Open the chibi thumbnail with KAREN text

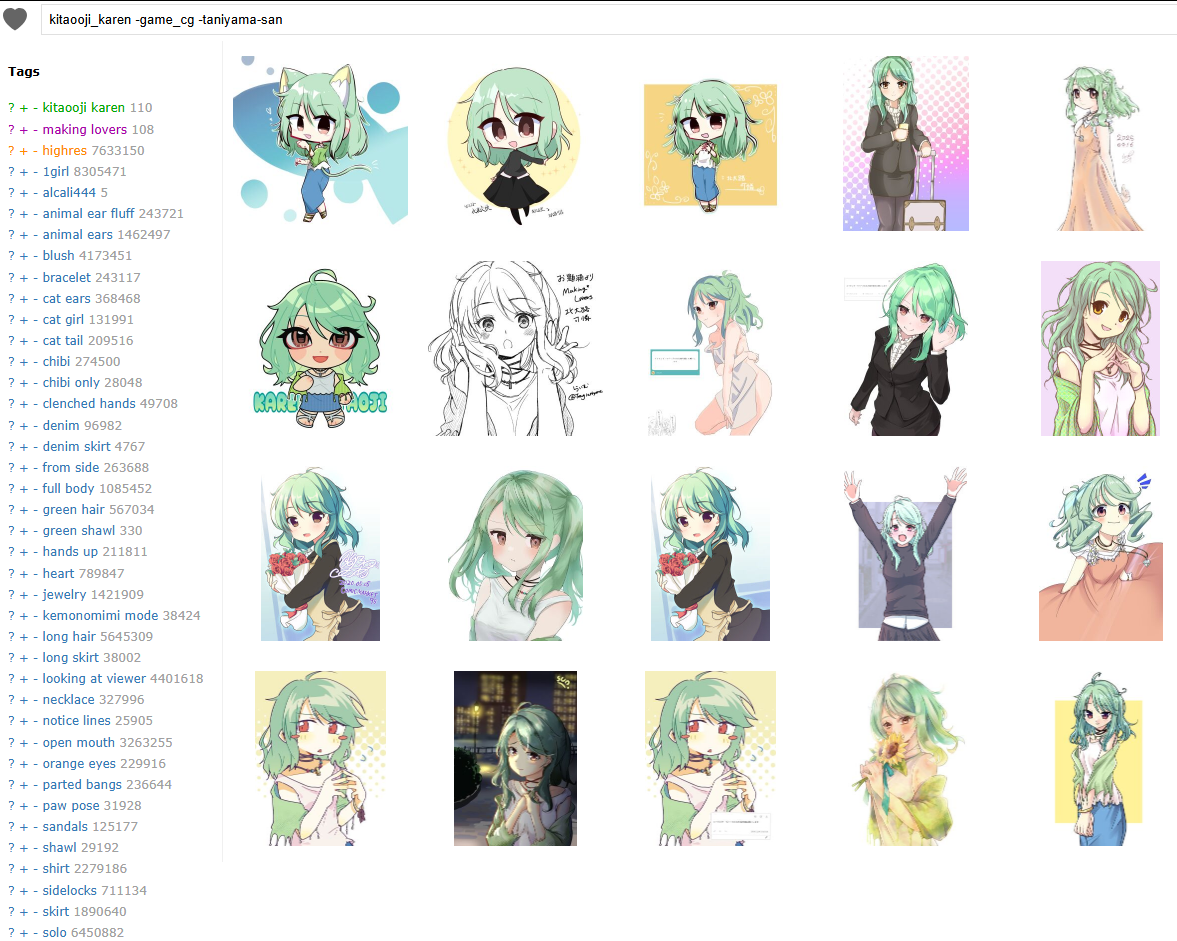(x=321, y=348)
